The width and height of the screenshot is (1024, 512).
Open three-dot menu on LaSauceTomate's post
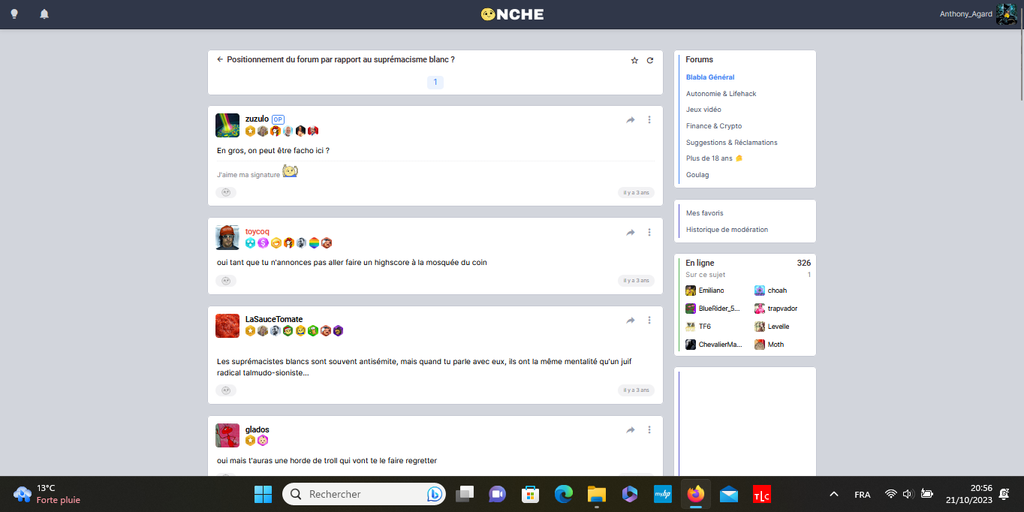pyautogui.click(x=649, y=320)
